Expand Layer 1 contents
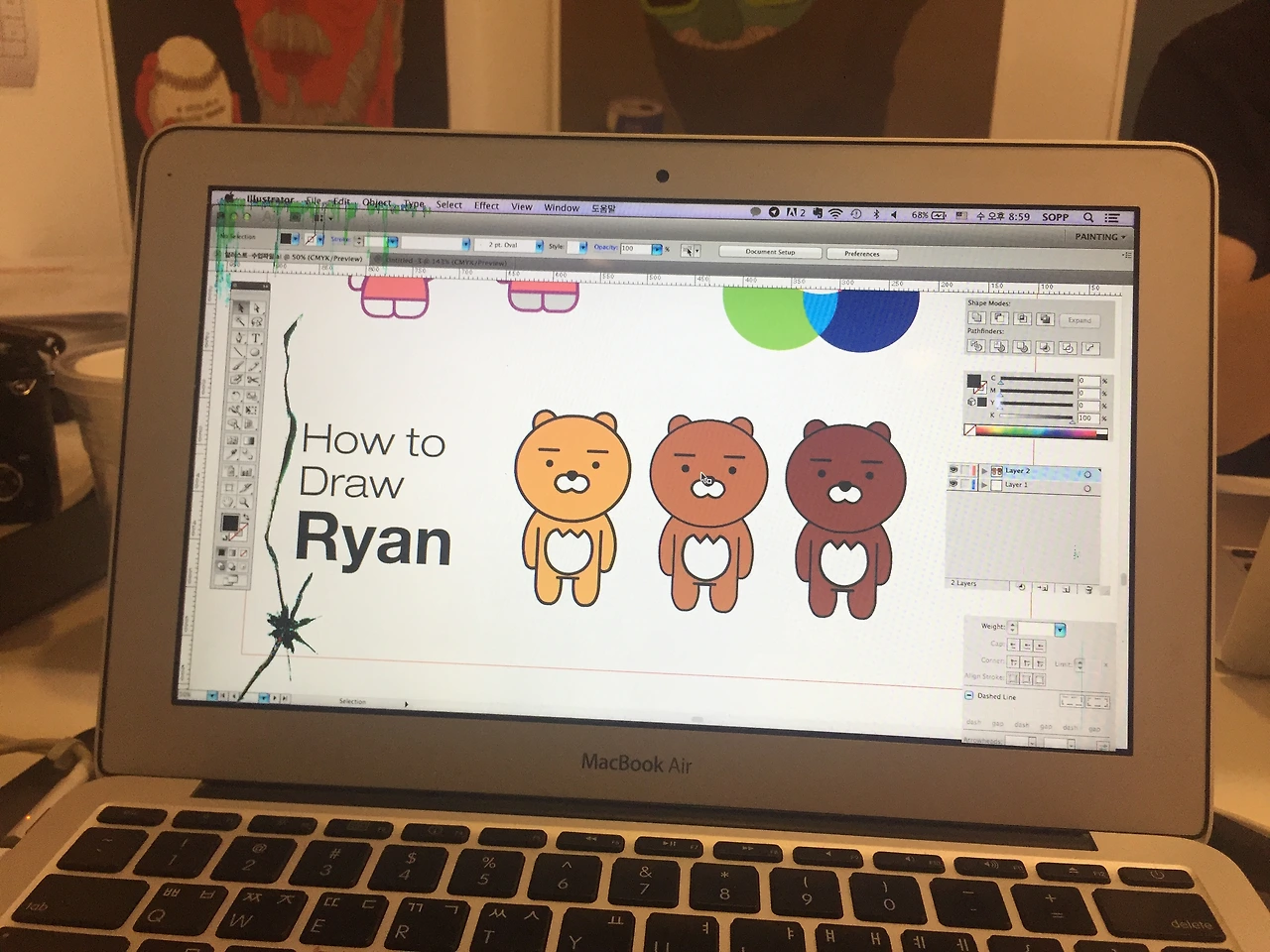 coord(984,485)
